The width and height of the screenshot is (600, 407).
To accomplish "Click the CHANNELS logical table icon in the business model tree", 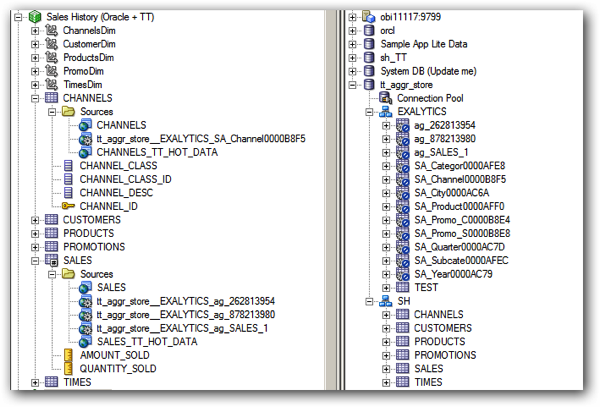I will click(x=52, y=98).
